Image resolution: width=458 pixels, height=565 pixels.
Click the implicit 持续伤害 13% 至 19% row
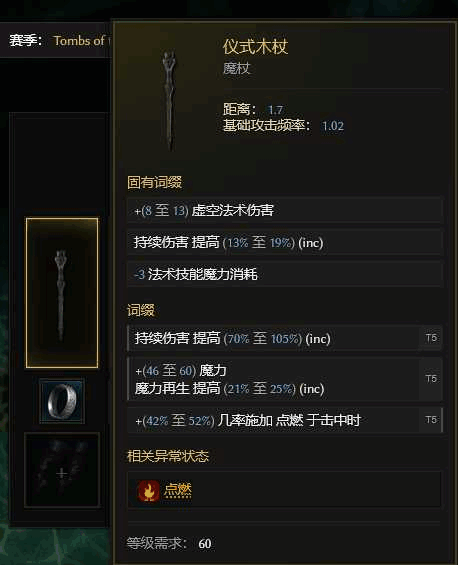coord(285,242)
